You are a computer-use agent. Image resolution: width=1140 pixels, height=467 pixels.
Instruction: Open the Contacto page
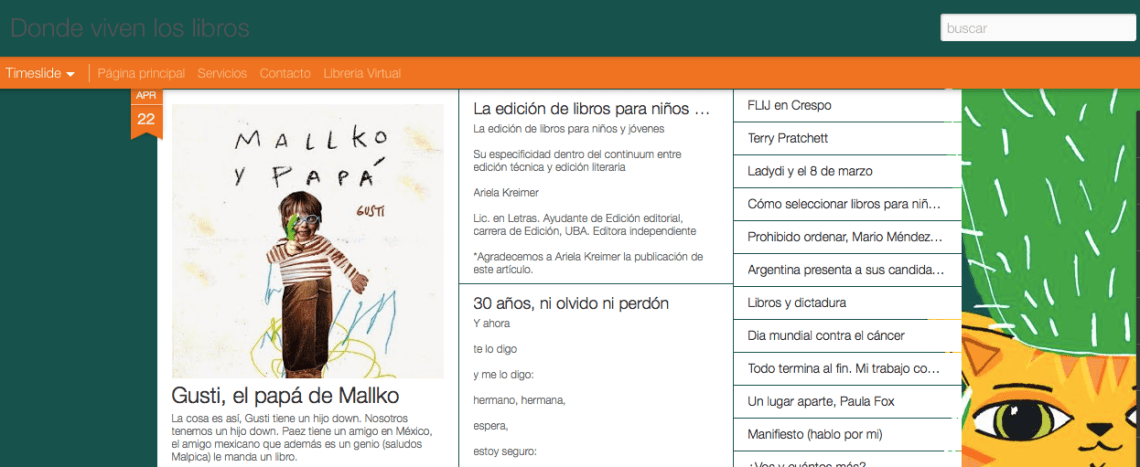(285, 73)
